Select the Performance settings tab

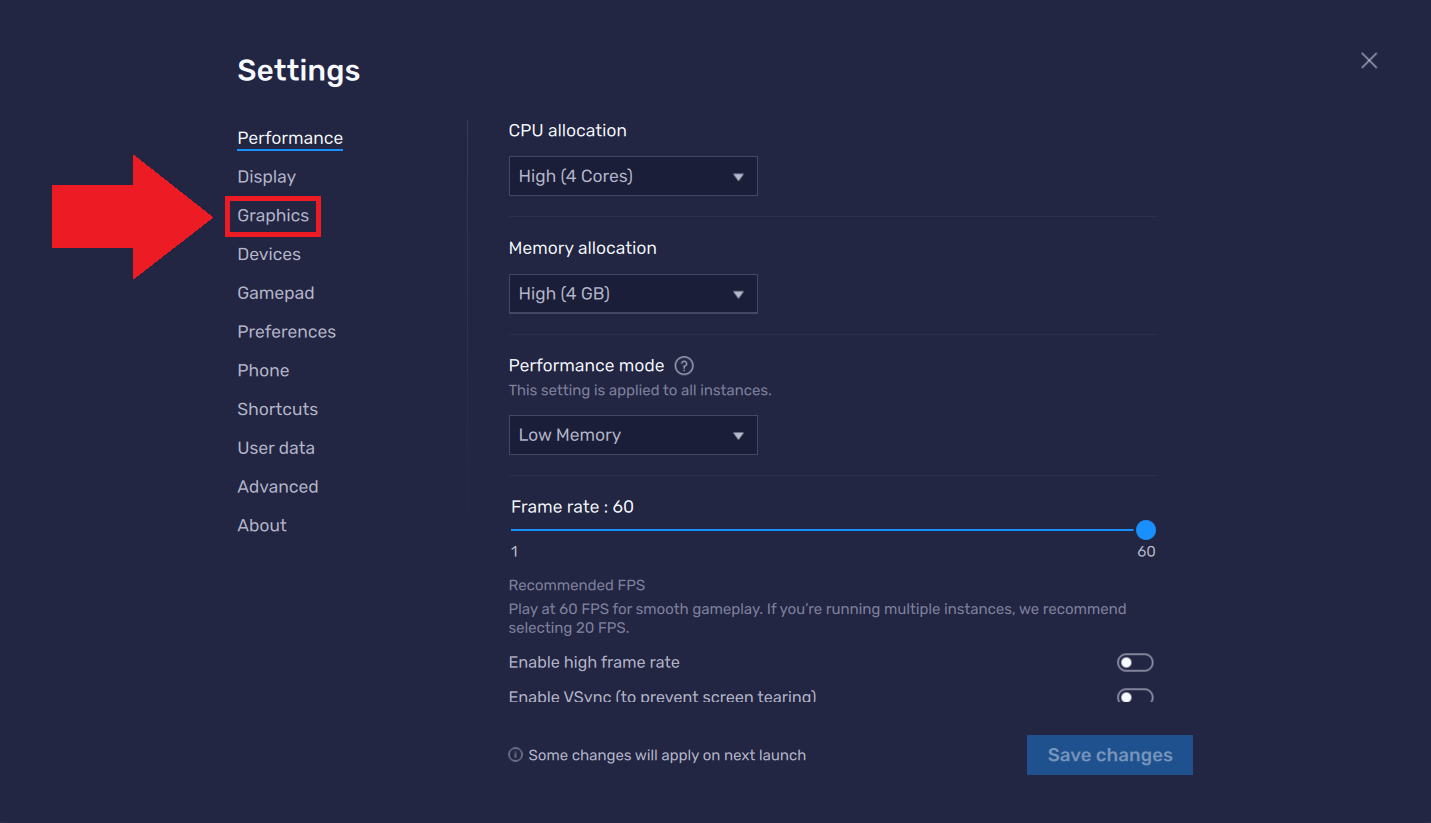pos(290,138)
